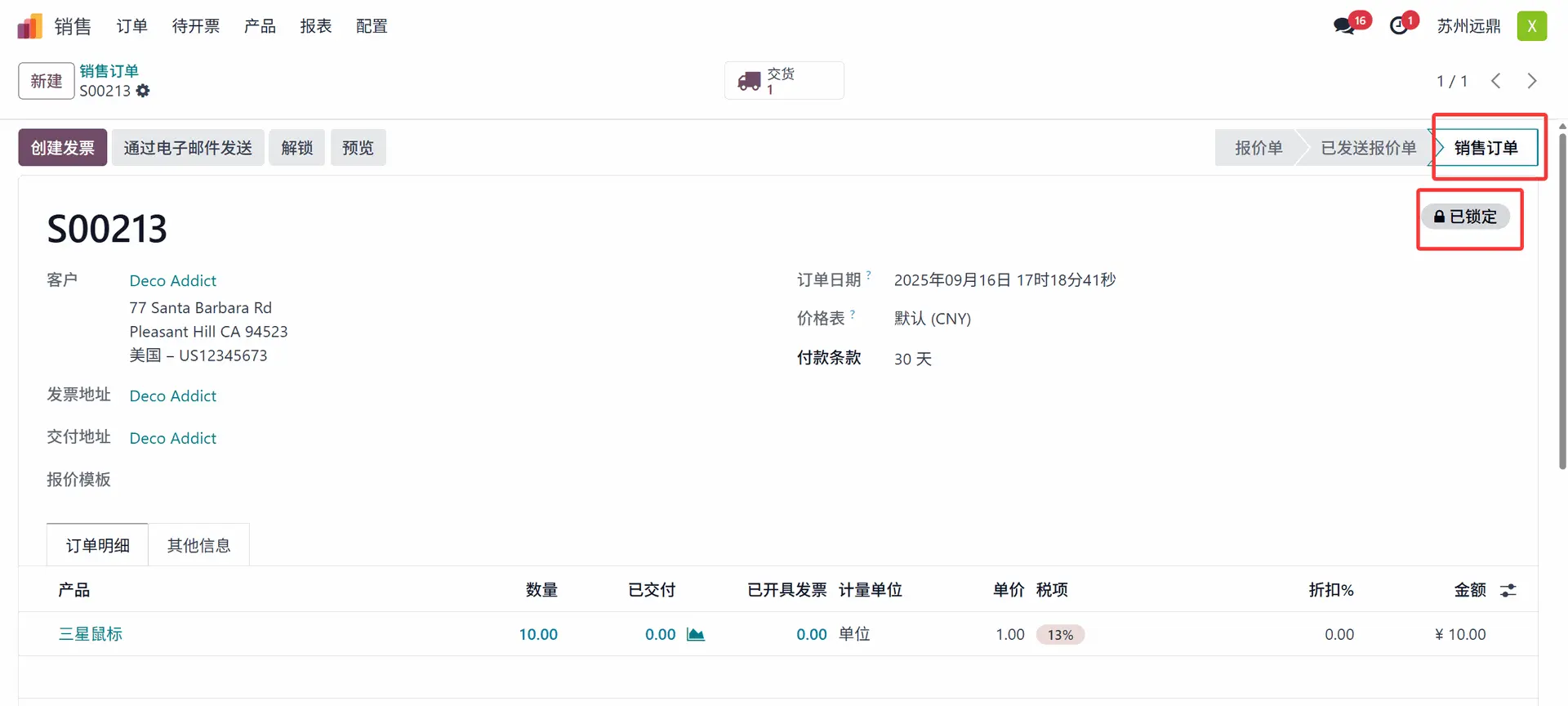Click the 销售订单 status stage
Viewport: 1568px width, 706px height.
(x=1485, y=148)
